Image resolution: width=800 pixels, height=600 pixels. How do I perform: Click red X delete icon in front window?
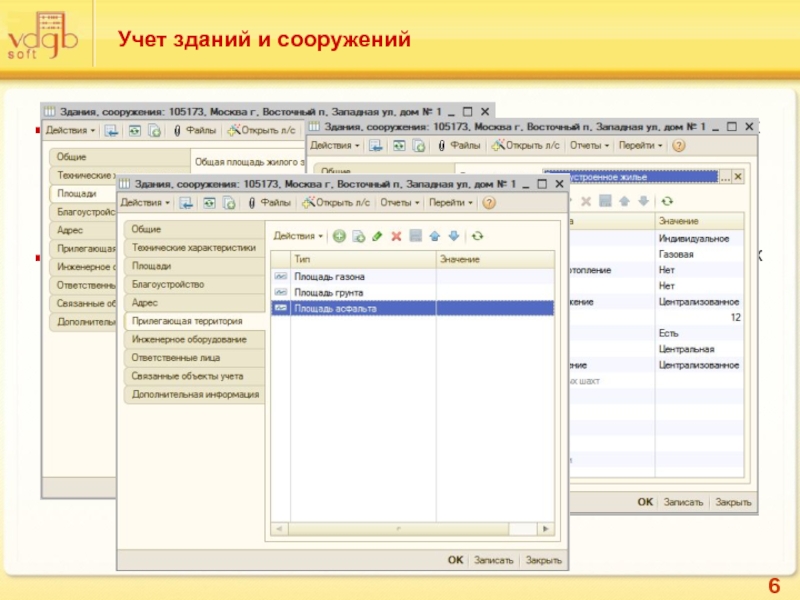coord(396,236)
